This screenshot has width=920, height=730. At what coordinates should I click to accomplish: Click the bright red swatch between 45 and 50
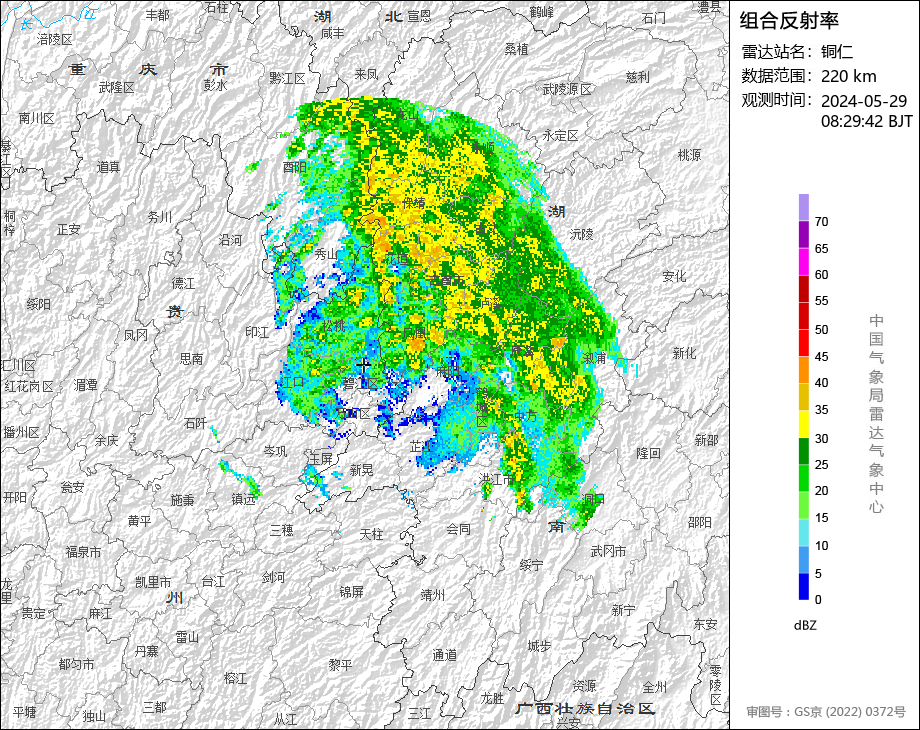[804, 343]
